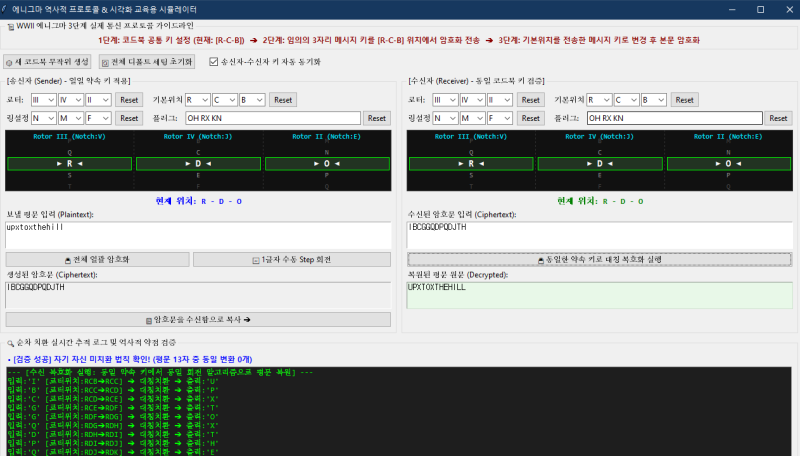Screen dimensions: 800x456
Task: Maximize the simulator window
Action: click(x=760, y=9)
